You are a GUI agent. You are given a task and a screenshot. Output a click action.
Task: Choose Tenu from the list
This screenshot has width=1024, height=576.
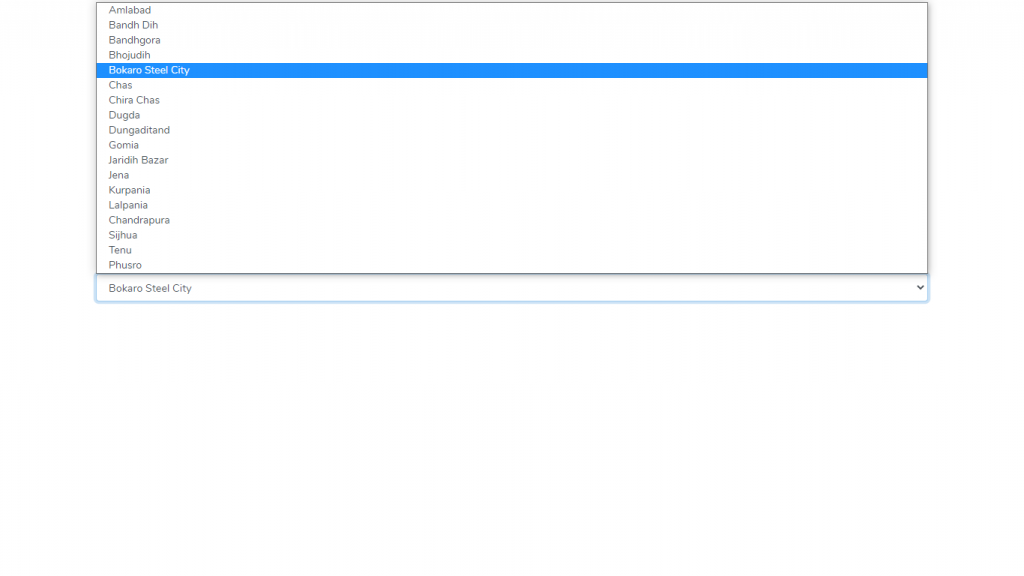pos(120,250)
